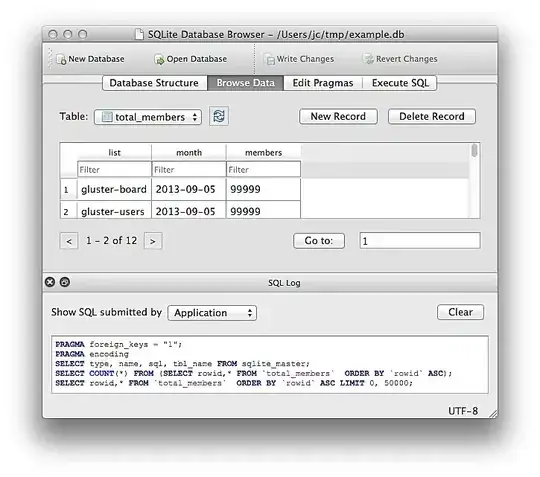Click the SELECT COUNT(*) line in the SQL log
Viewport: 540px width, 477px height.
point(254,373)
